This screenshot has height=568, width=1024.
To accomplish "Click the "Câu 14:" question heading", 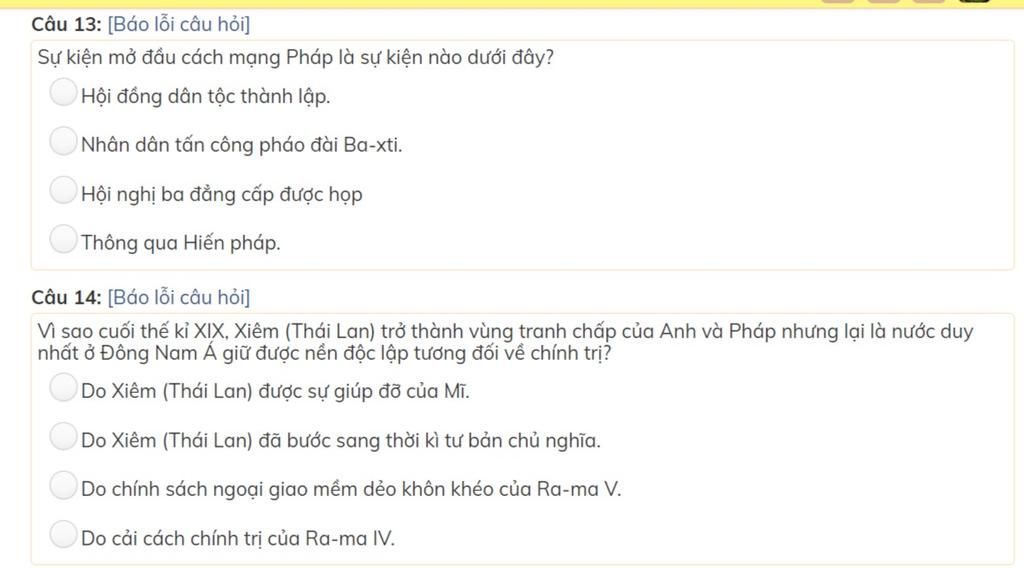I will (x=67, y=298).
